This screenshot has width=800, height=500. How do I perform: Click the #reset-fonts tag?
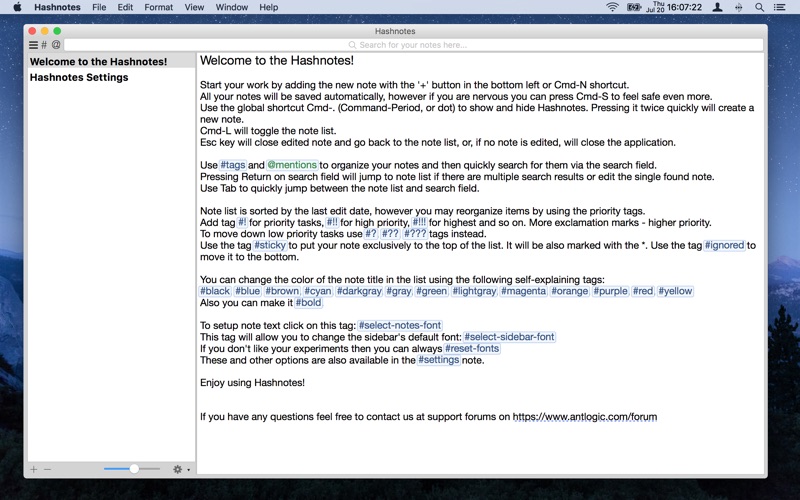[472, 348]
